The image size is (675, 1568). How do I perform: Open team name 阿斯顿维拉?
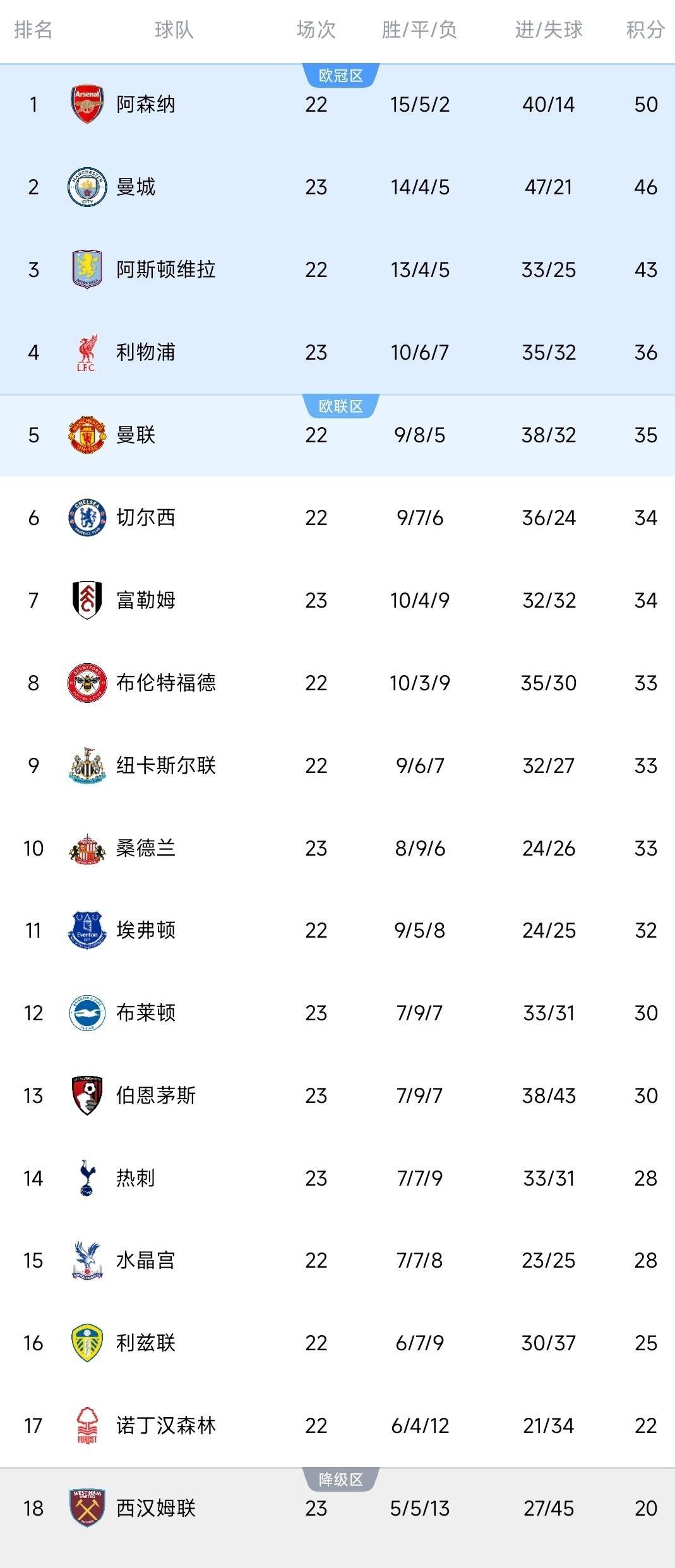tap(166, 269)
